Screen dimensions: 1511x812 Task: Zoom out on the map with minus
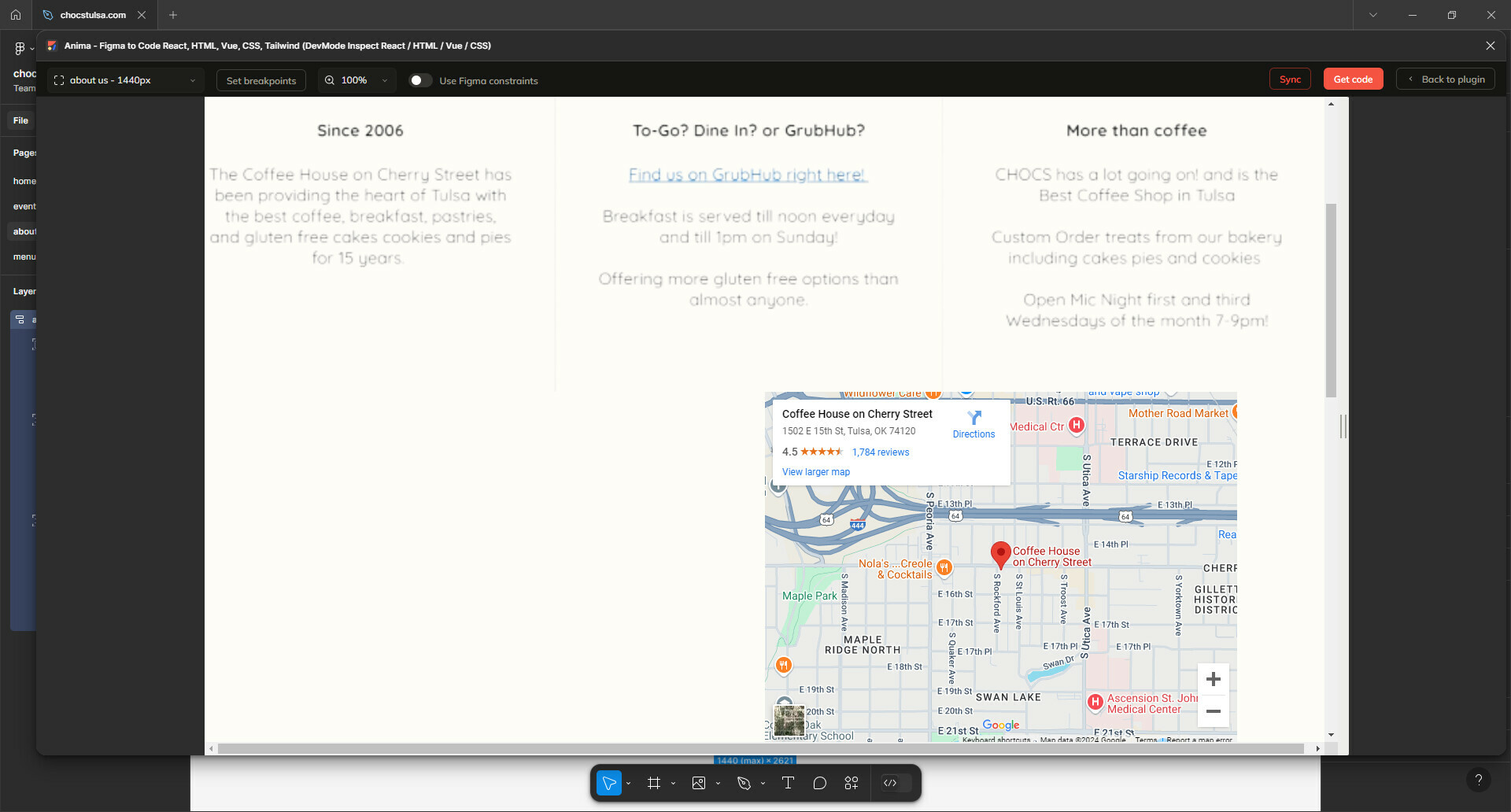coord(1214,711)
